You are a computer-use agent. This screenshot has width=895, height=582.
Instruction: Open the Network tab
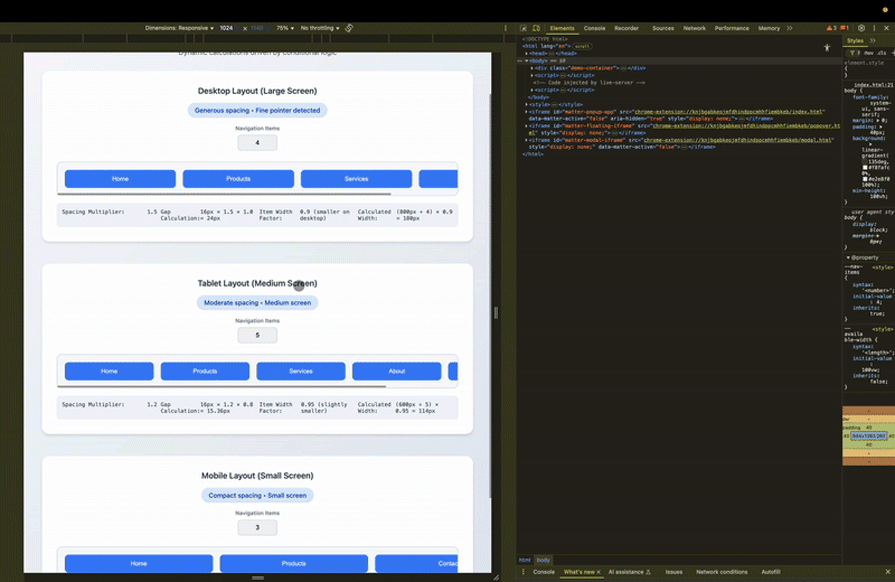point(695,28)
